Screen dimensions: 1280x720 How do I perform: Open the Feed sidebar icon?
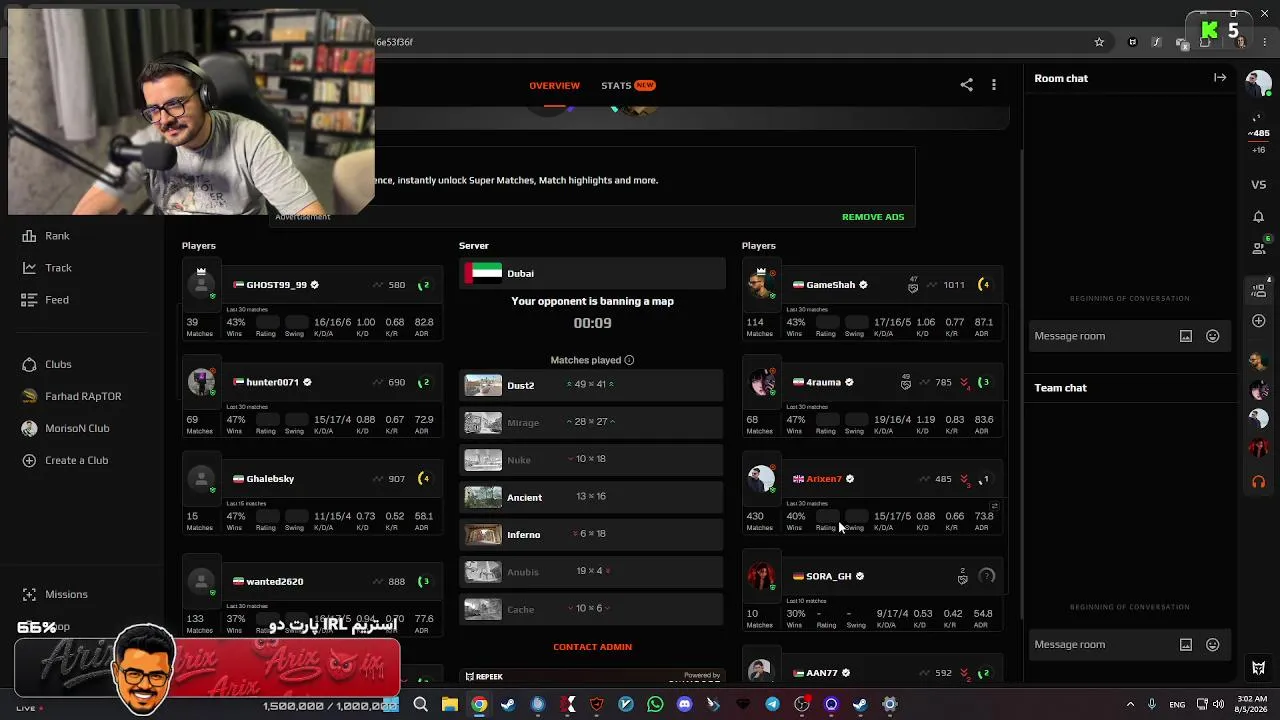point(29,300)
